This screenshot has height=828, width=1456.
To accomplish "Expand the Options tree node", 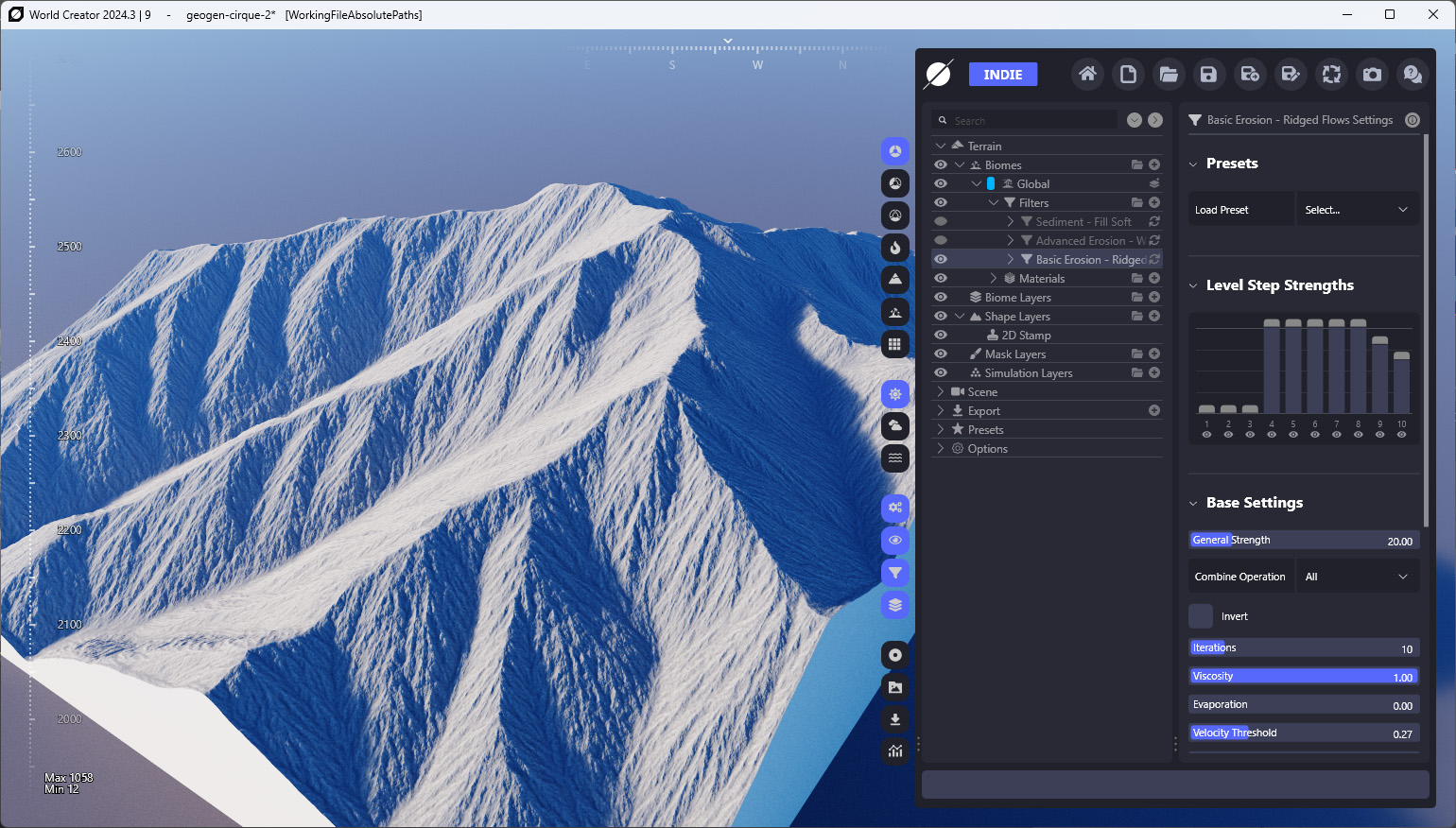I will tap(941, 448).
